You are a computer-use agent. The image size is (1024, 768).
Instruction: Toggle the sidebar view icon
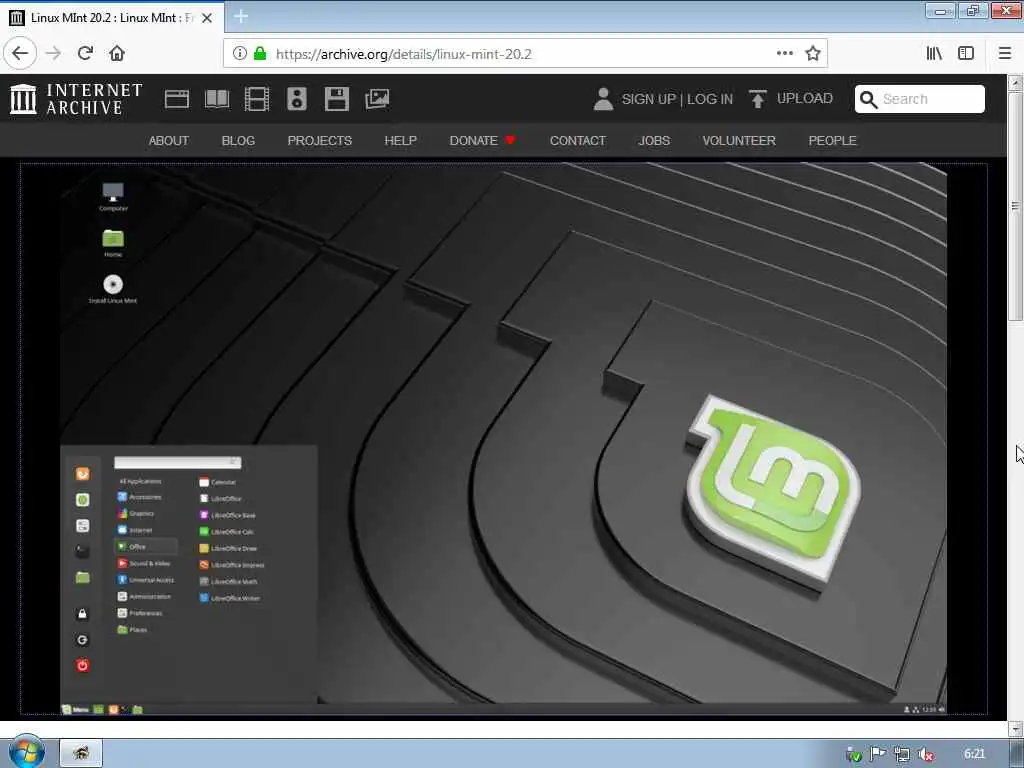(x=966, y=54)
